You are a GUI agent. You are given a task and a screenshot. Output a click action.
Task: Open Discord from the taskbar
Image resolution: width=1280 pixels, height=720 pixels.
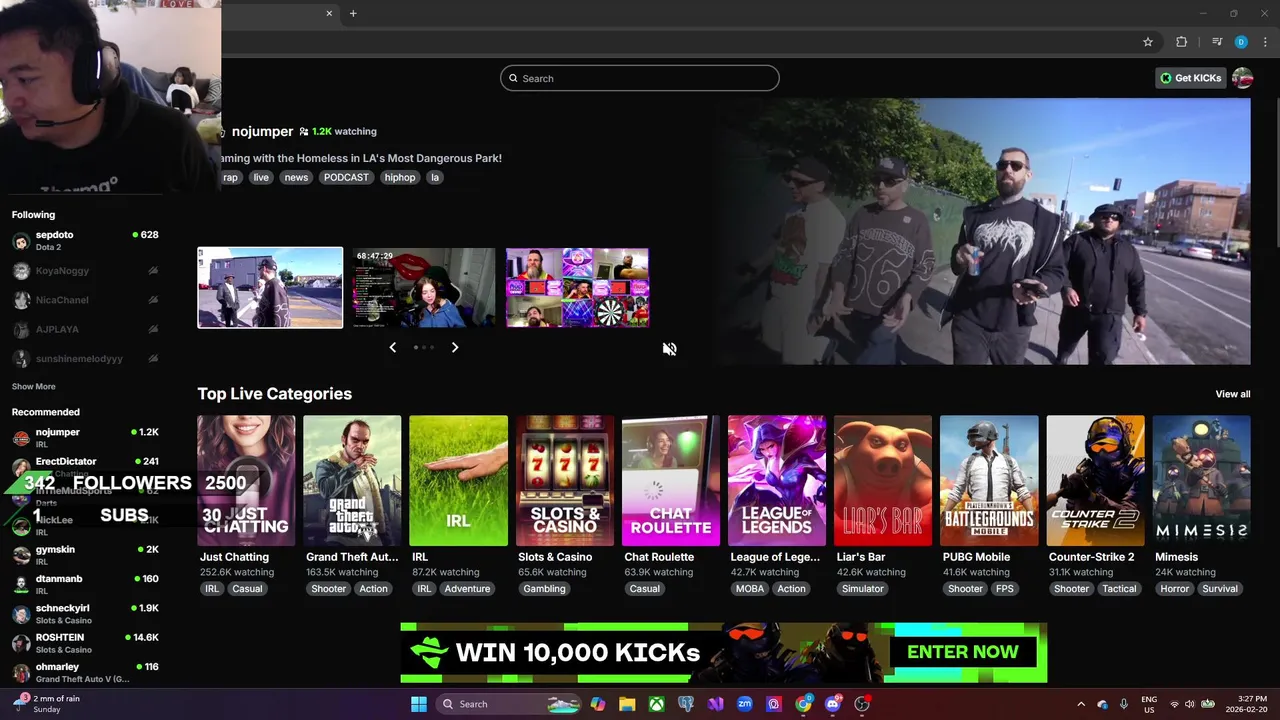[x=833, y=704]
